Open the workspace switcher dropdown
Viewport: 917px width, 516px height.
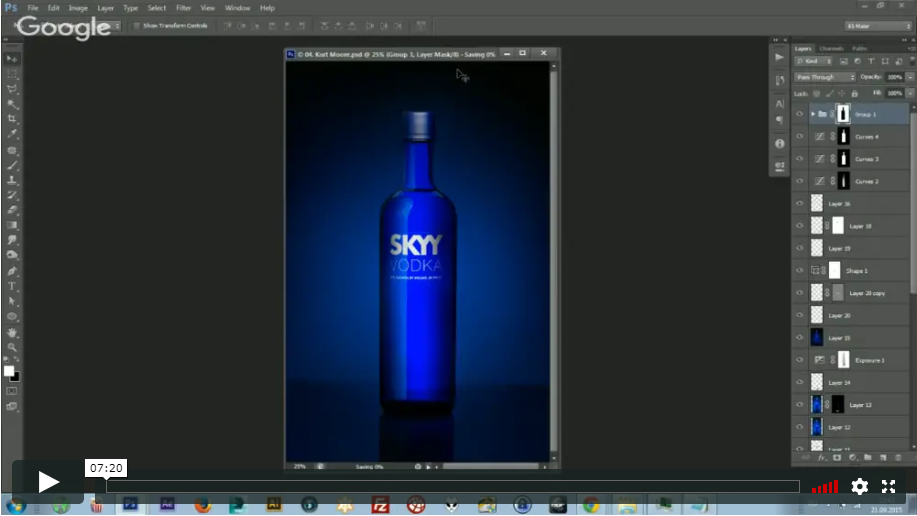click(878, 26)
